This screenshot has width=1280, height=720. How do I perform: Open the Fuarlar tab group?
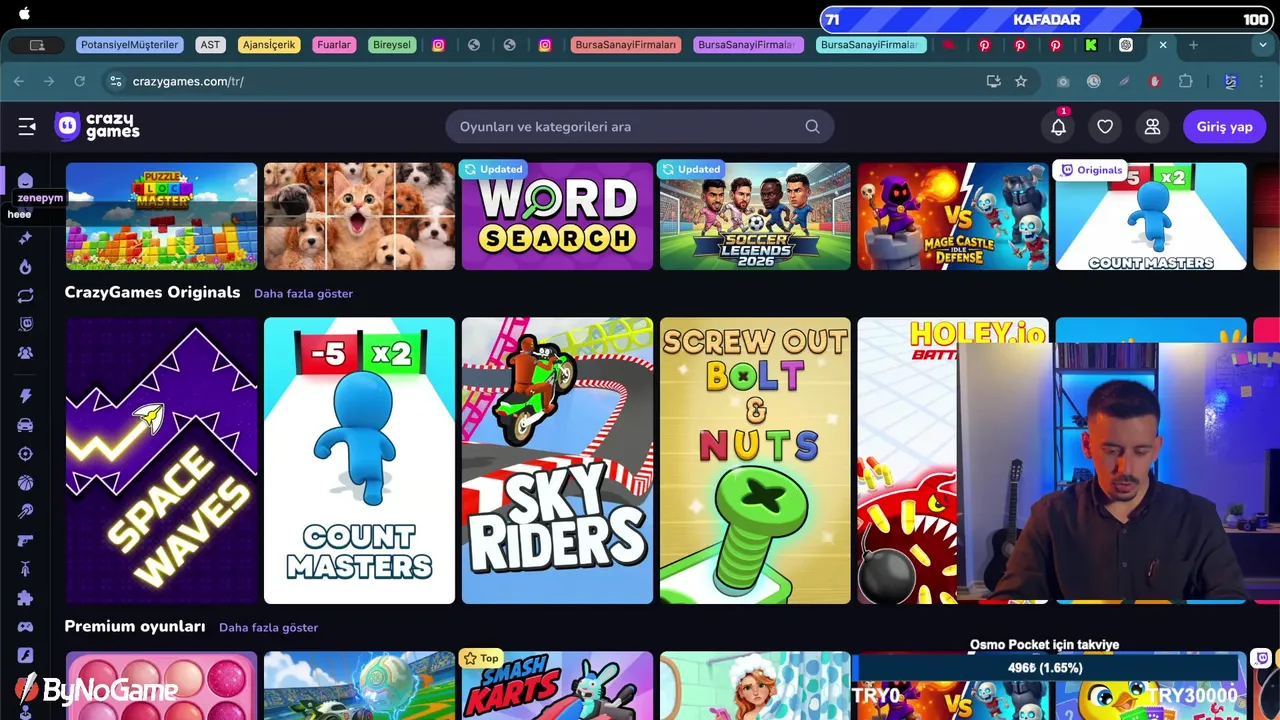334,45
